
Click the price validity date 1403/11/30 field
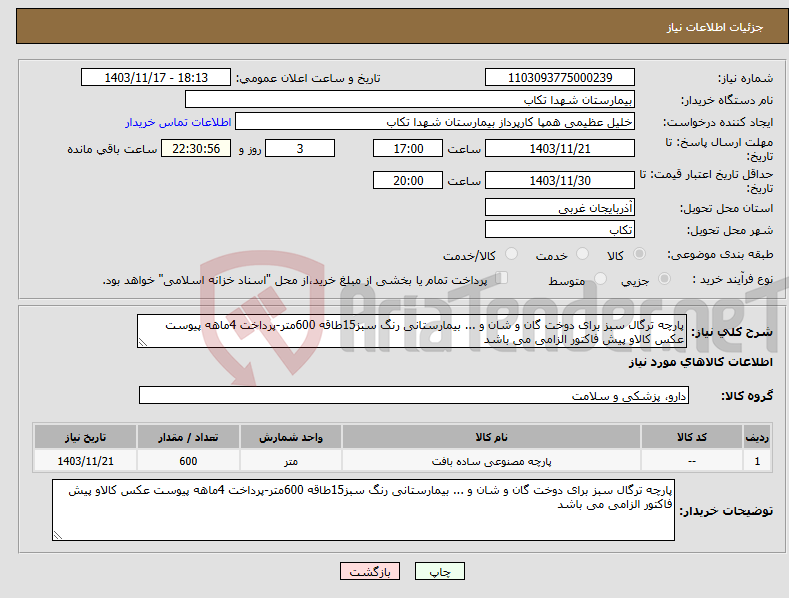[x=560, y=180]
